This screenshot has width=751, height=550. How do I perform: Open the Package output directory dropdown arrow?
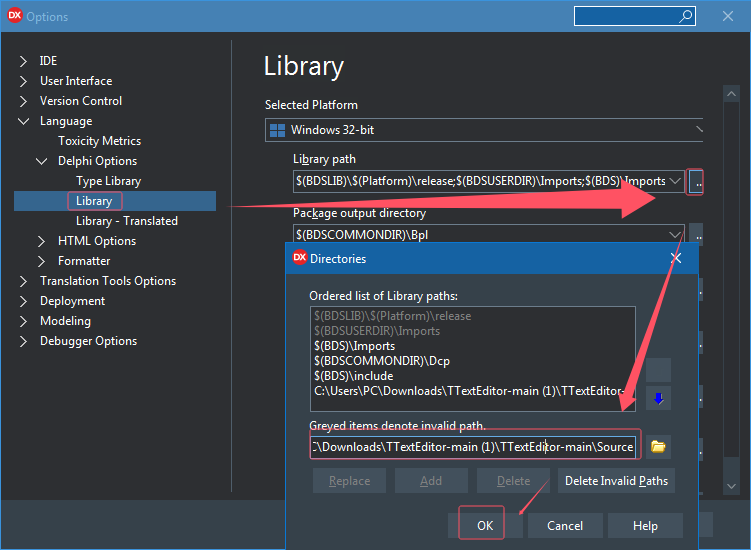[675, 235]
